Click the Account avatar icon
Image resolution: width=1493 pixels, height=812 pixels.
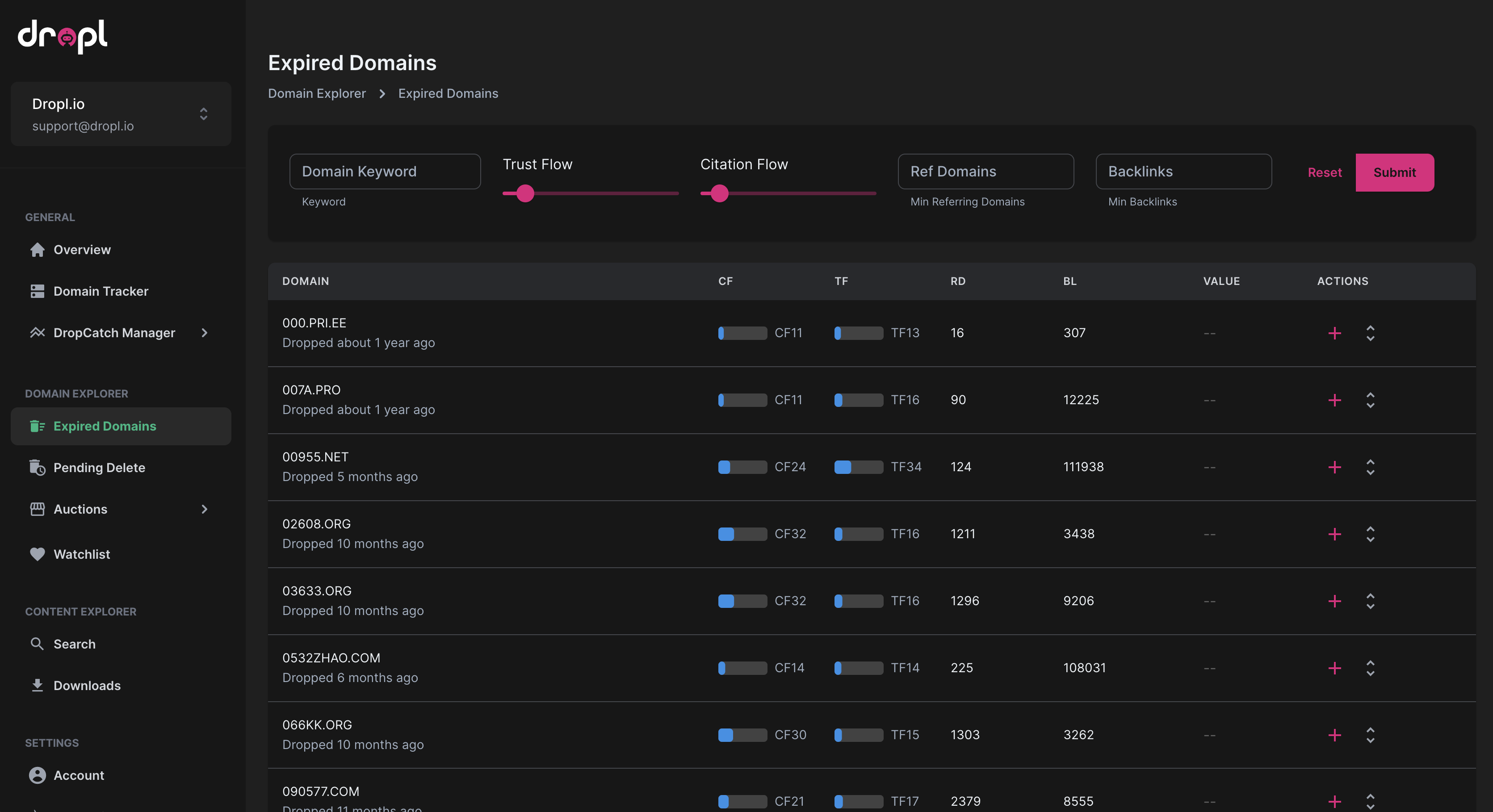pyautogui.click(x=38, y=775)
